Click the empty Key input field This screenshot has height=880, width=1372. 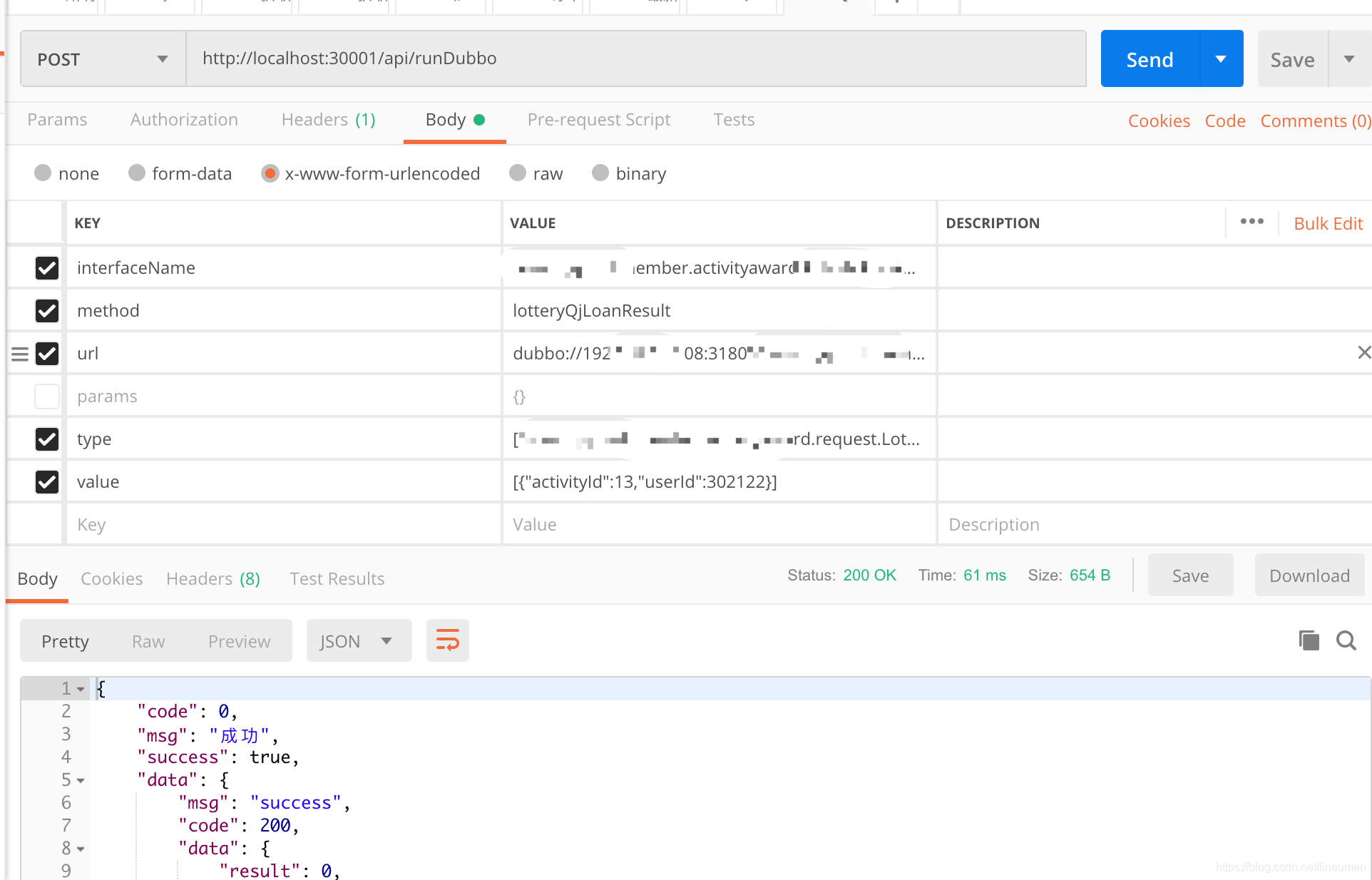284,524
